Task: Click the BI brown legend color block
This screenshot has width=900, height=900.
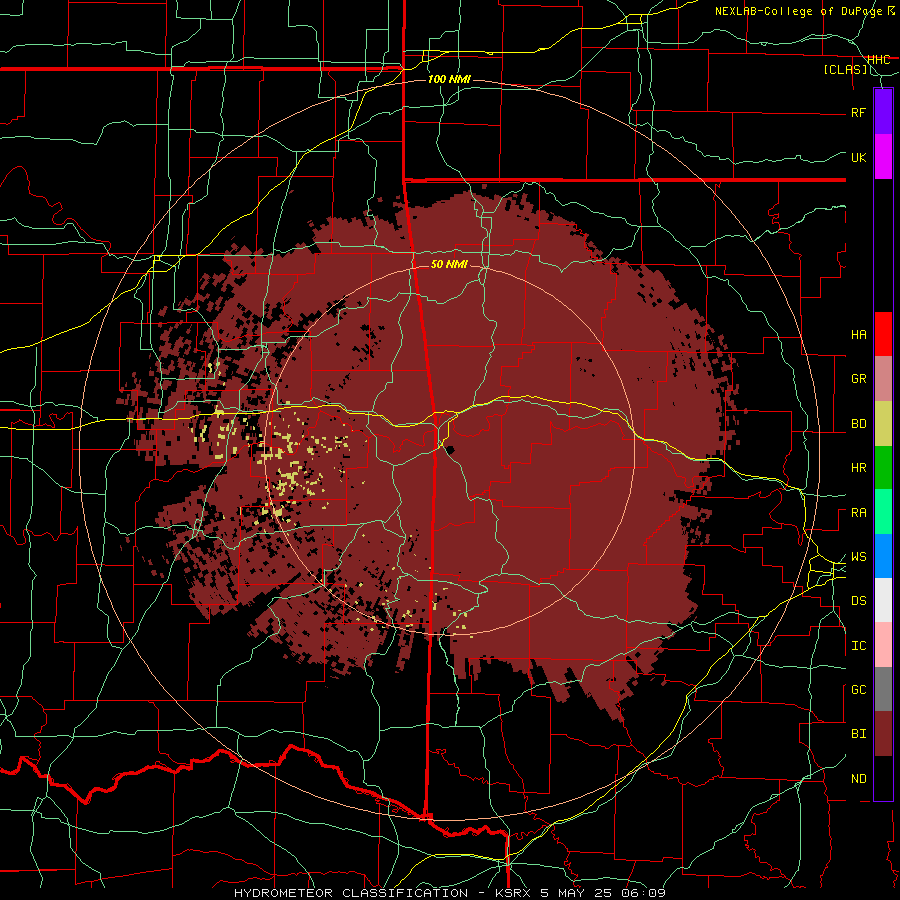Action: point(883,734)
